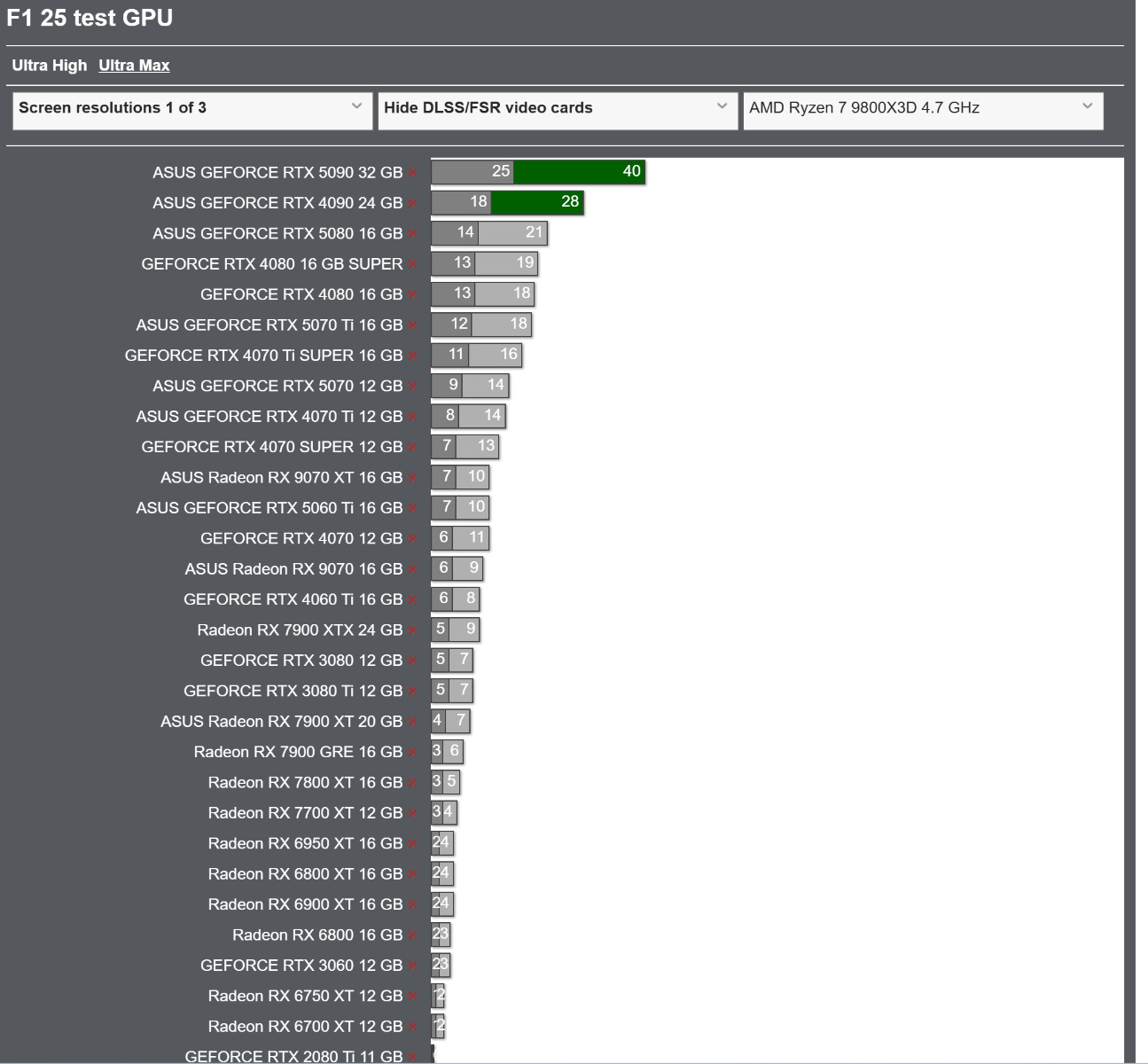Click red X by GEFORCE RTX 3080 Ti 12 GB

tap(413, 692)
